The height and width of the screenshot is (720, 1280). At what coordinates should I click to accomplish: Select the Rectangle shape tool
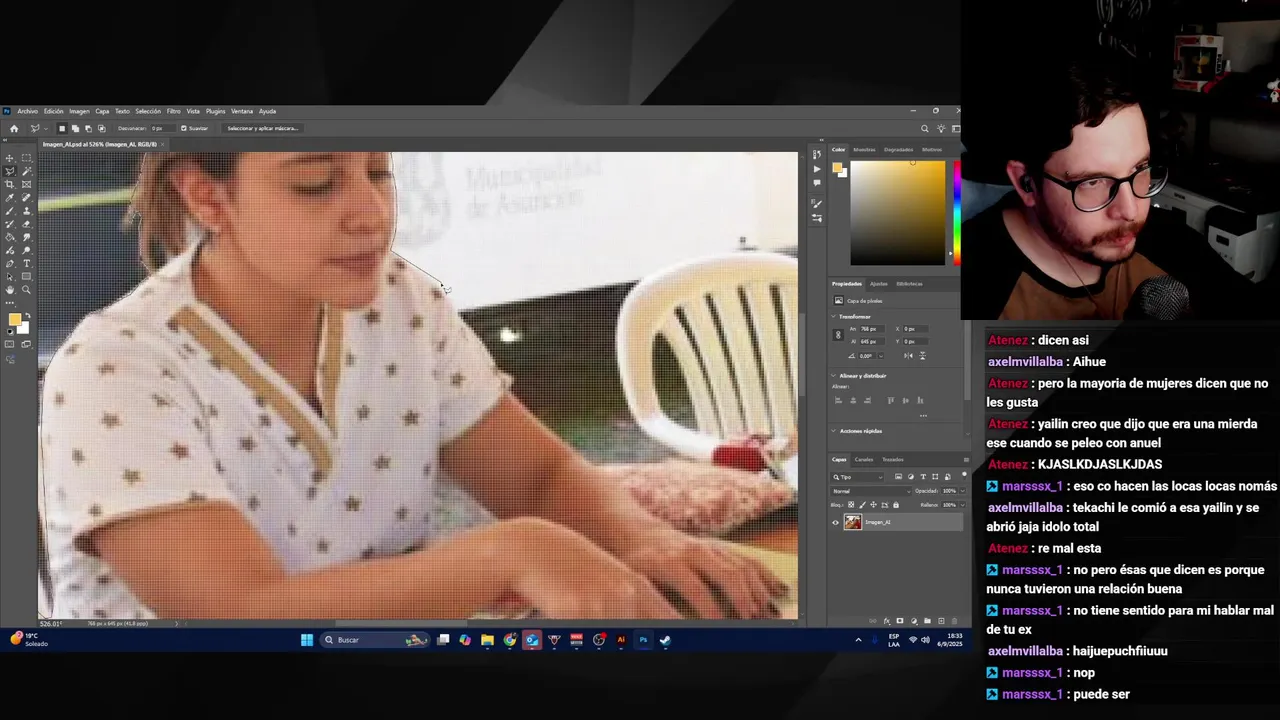point(26,276)
